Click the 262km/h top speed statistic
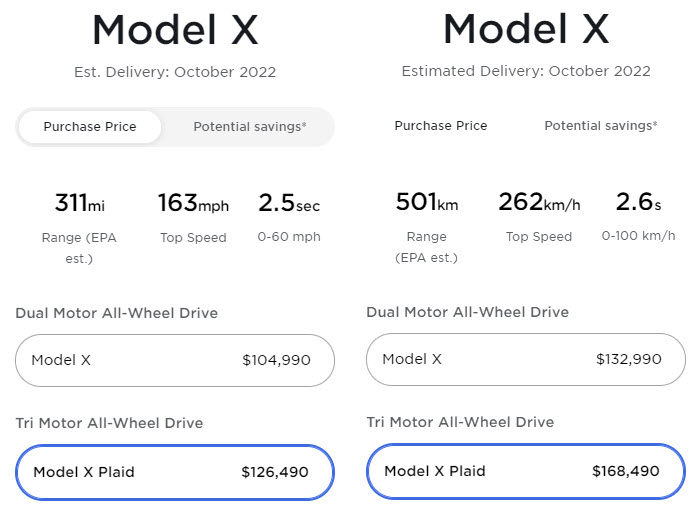 tap(539, 204)
